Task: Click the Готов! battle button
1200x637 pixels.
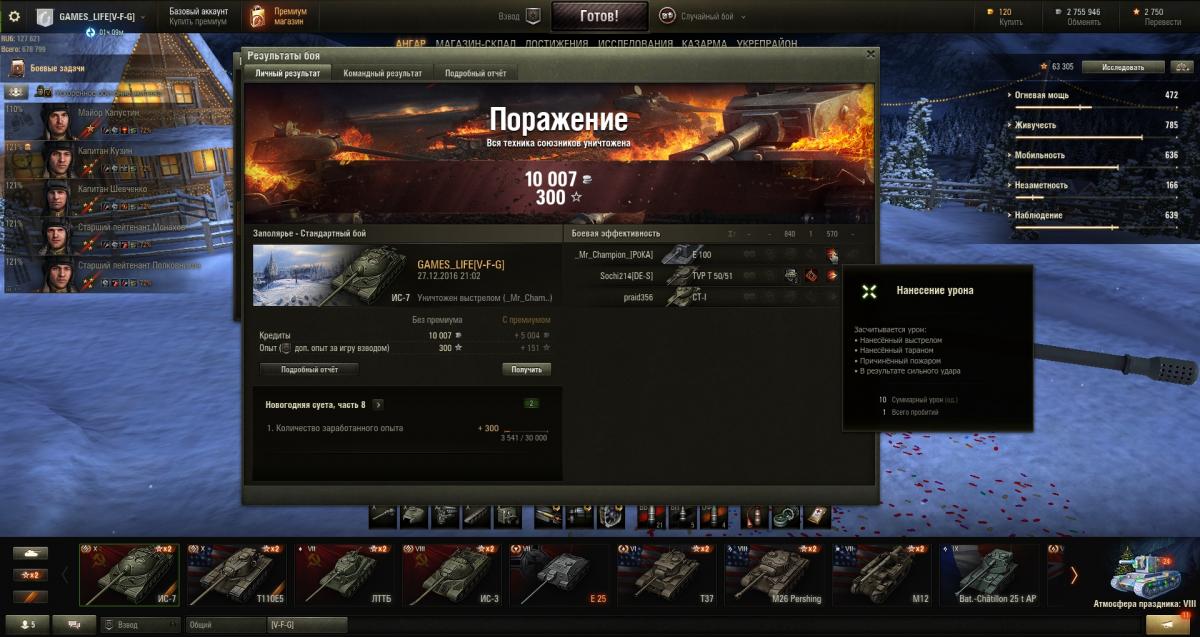Action: 600,16
